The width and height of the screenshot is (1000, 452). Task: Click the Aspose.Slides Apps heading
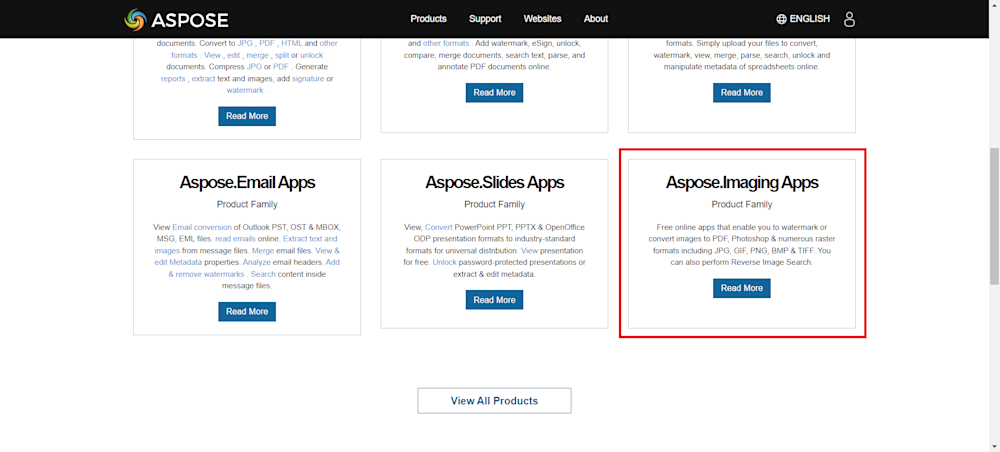494,182
